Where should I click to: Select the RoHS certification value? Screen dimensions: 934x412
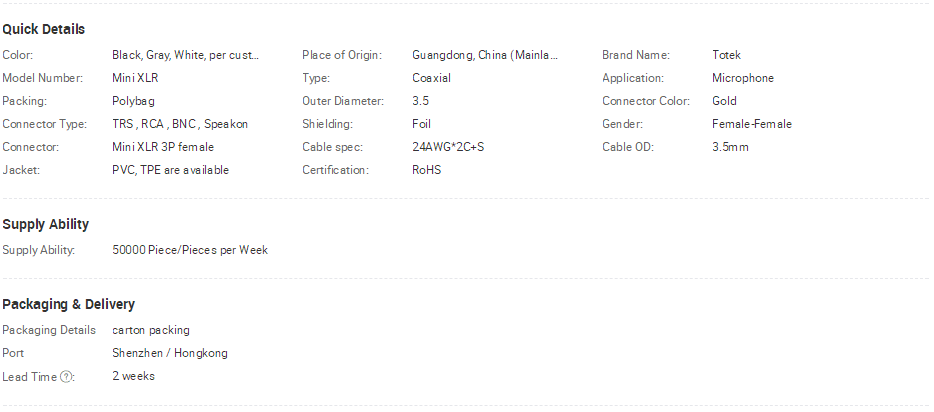pos(426,170)
